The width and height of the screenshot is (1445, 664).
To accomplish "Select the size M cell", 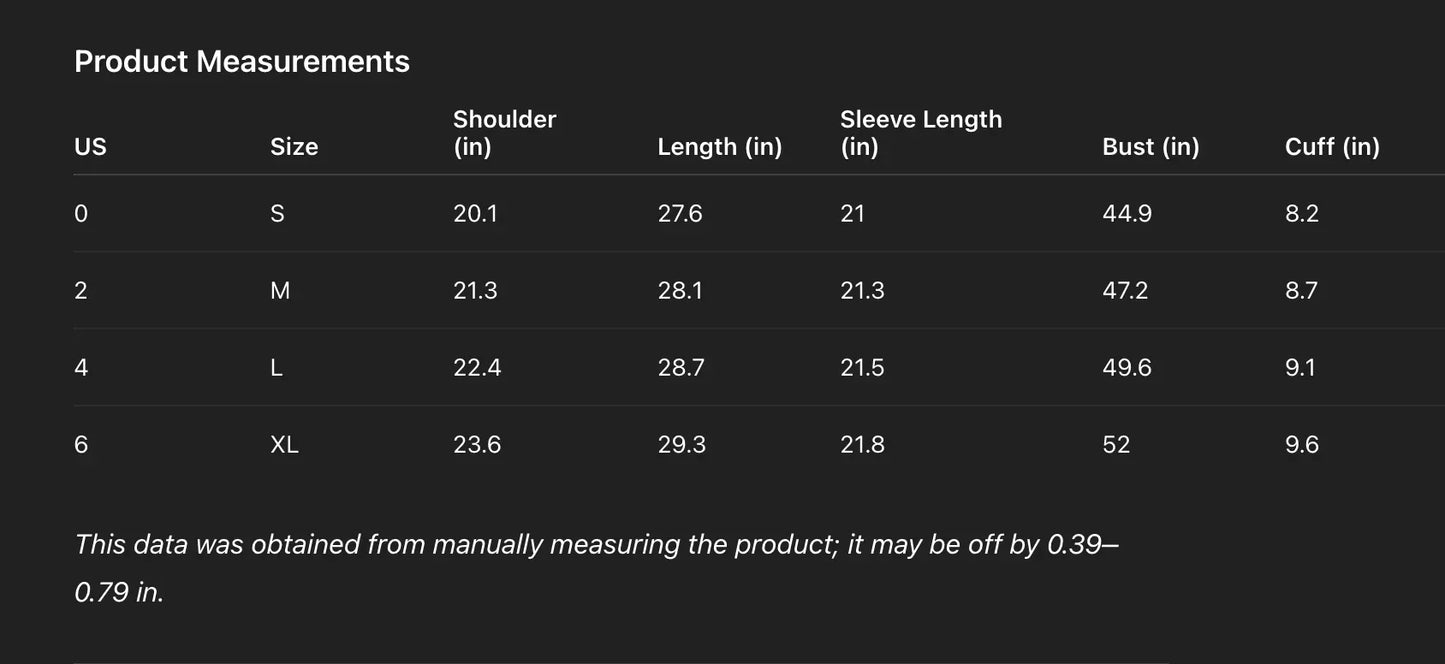I will tap(280, 291).
